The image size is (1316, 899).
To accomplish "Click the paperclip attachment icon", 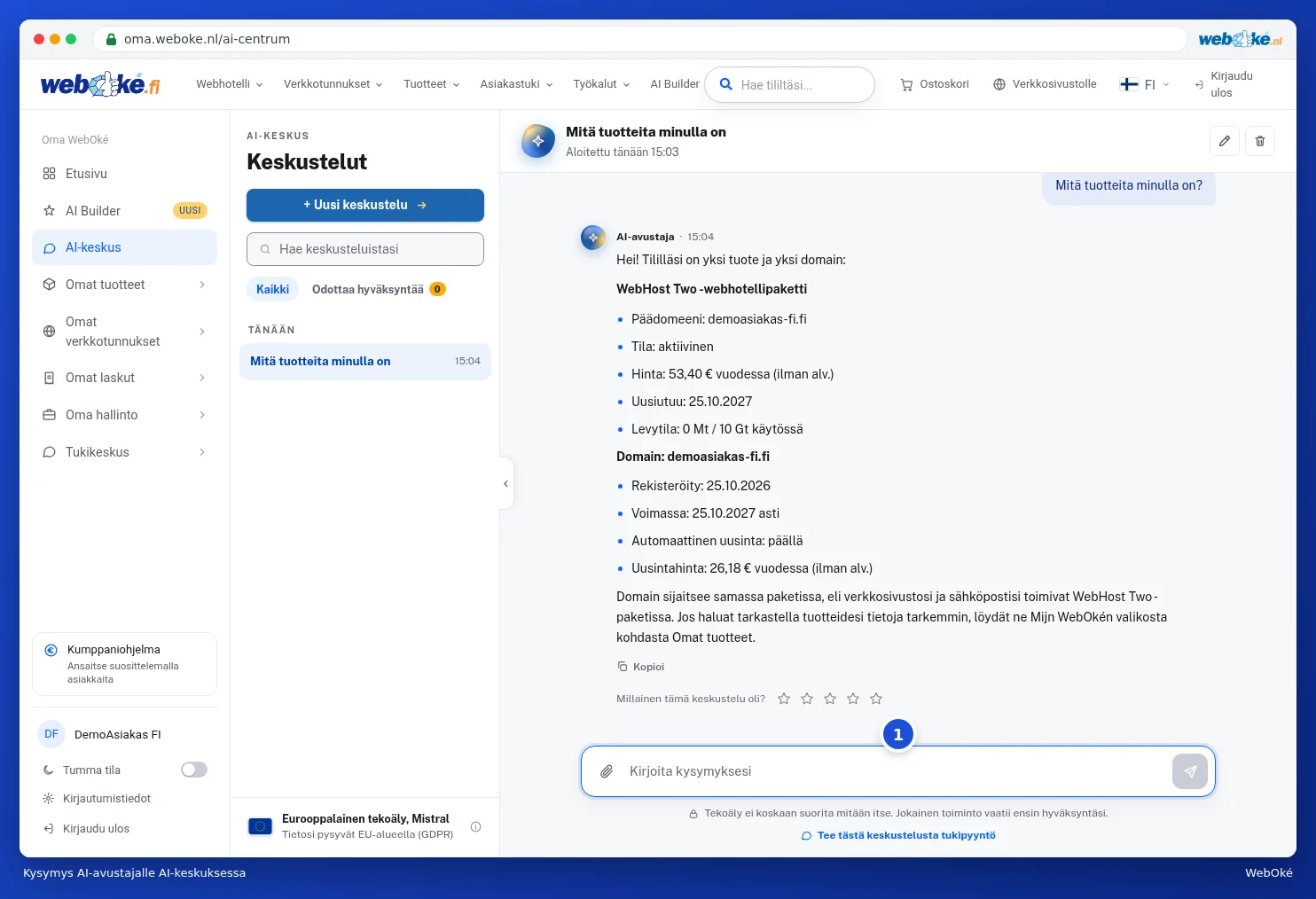I will [x=607, y=771].
